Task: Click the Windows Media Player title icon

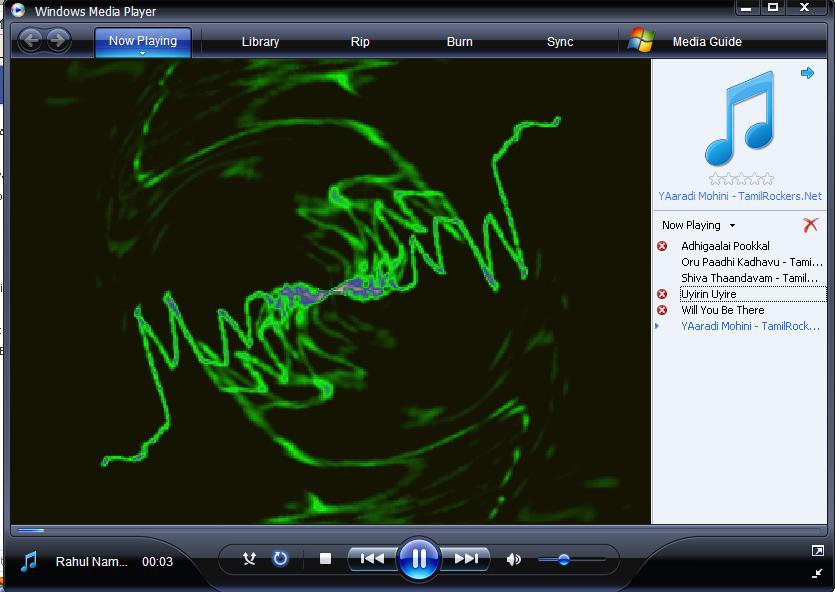Action: click(x=18, y=10)
